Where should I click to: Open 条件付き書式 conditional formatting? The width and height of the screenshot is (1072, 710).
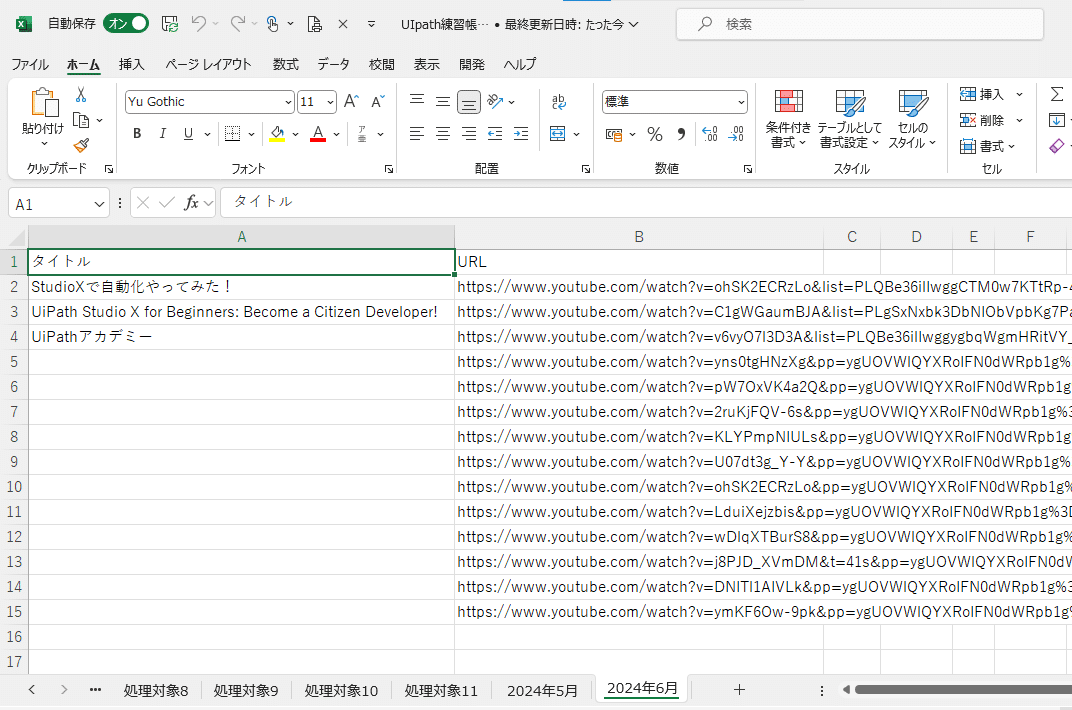(x=788, y=119)
